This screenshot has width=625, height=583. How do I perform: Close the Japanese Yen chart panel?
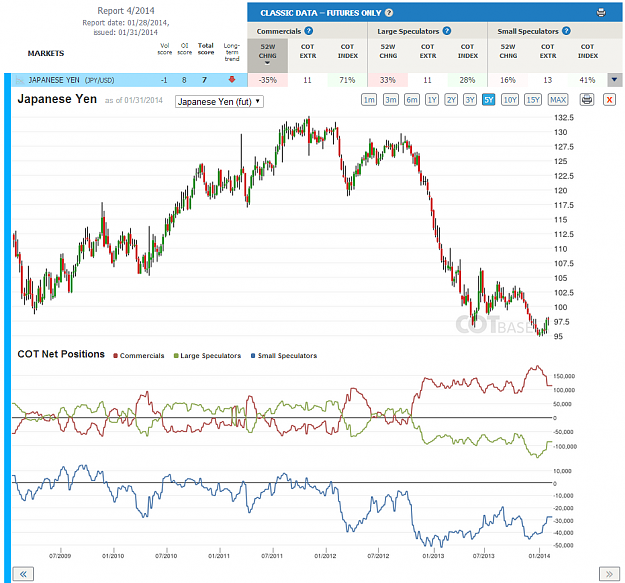click(609, 100)
